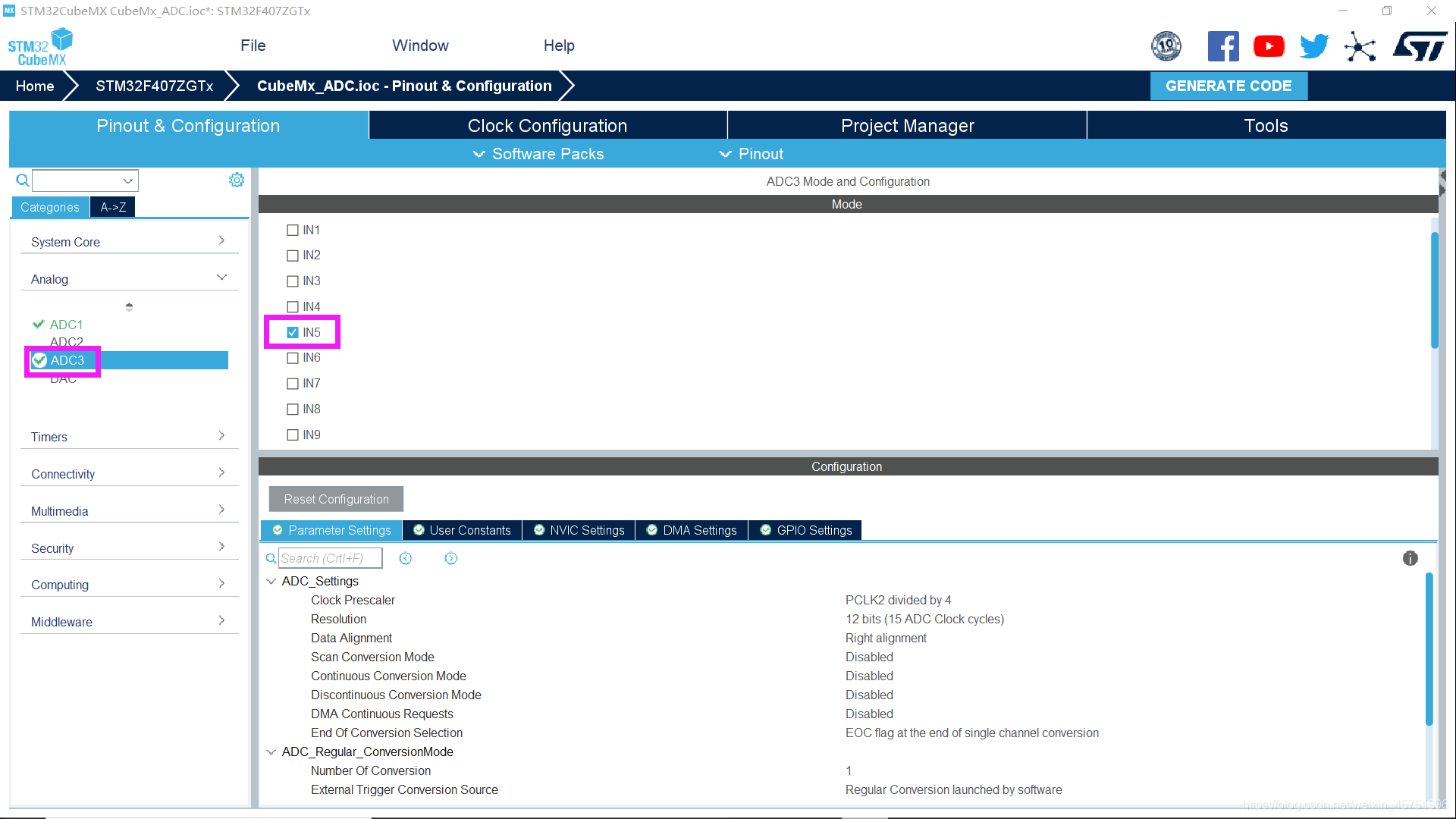Open the Twitter bird icon

[x=1314, y=46]
